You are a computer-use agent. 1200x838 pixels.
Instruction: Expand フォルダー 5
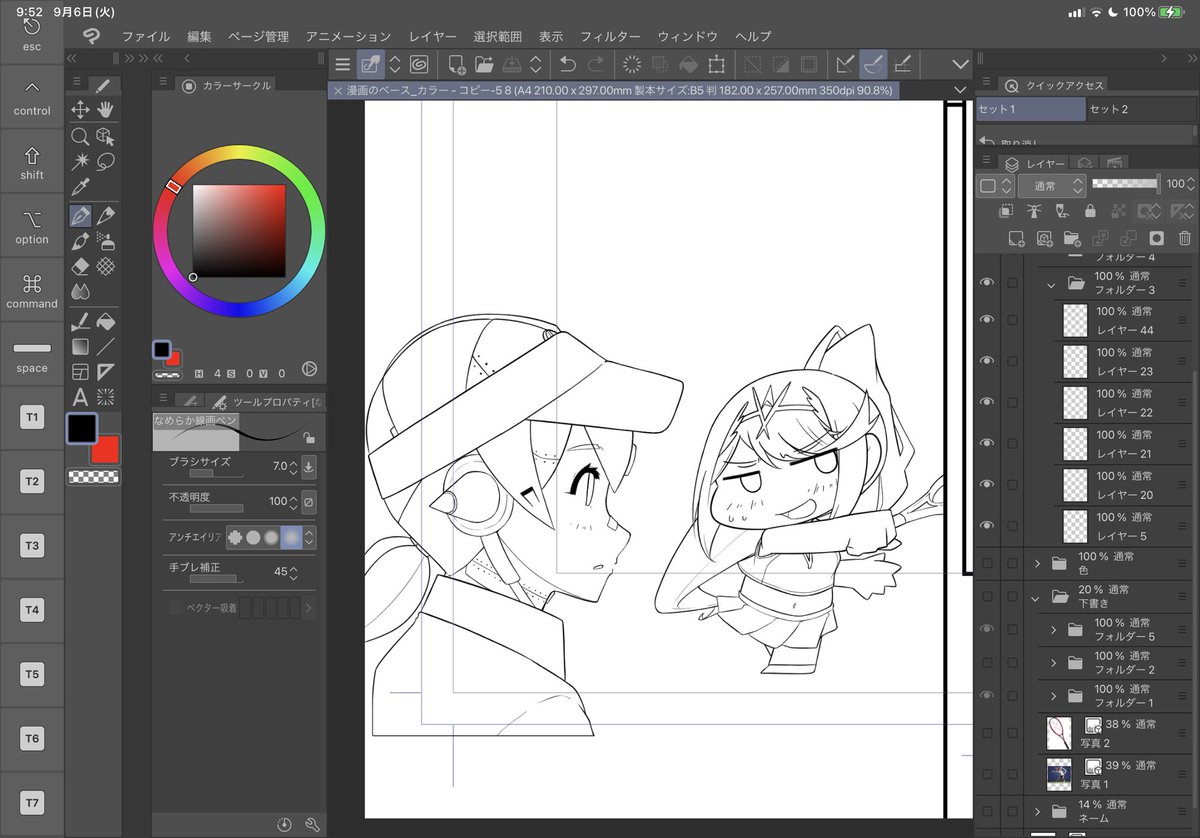1053,630
